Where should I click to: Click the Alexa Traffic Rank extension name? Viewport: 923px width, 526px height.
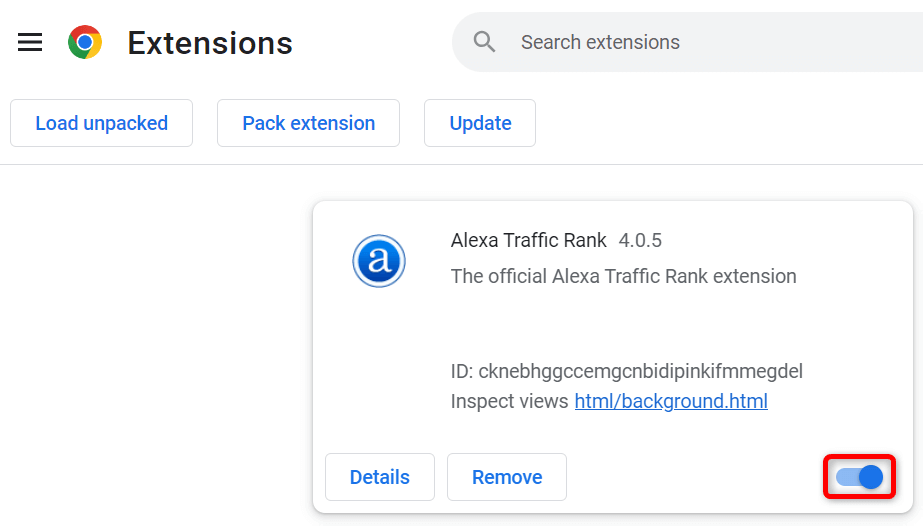528,240
